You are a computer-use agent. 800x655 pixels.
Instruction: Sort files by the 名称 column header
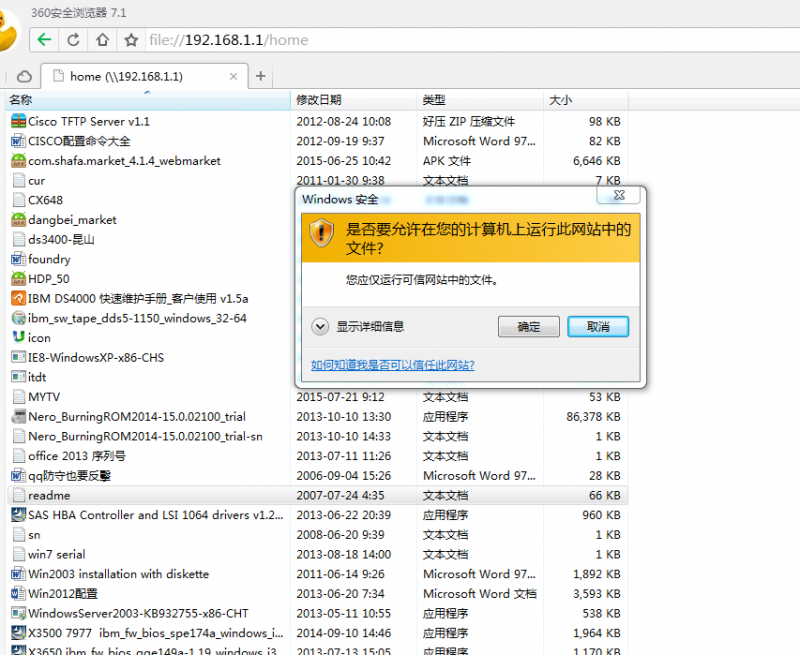pos(148,100)
